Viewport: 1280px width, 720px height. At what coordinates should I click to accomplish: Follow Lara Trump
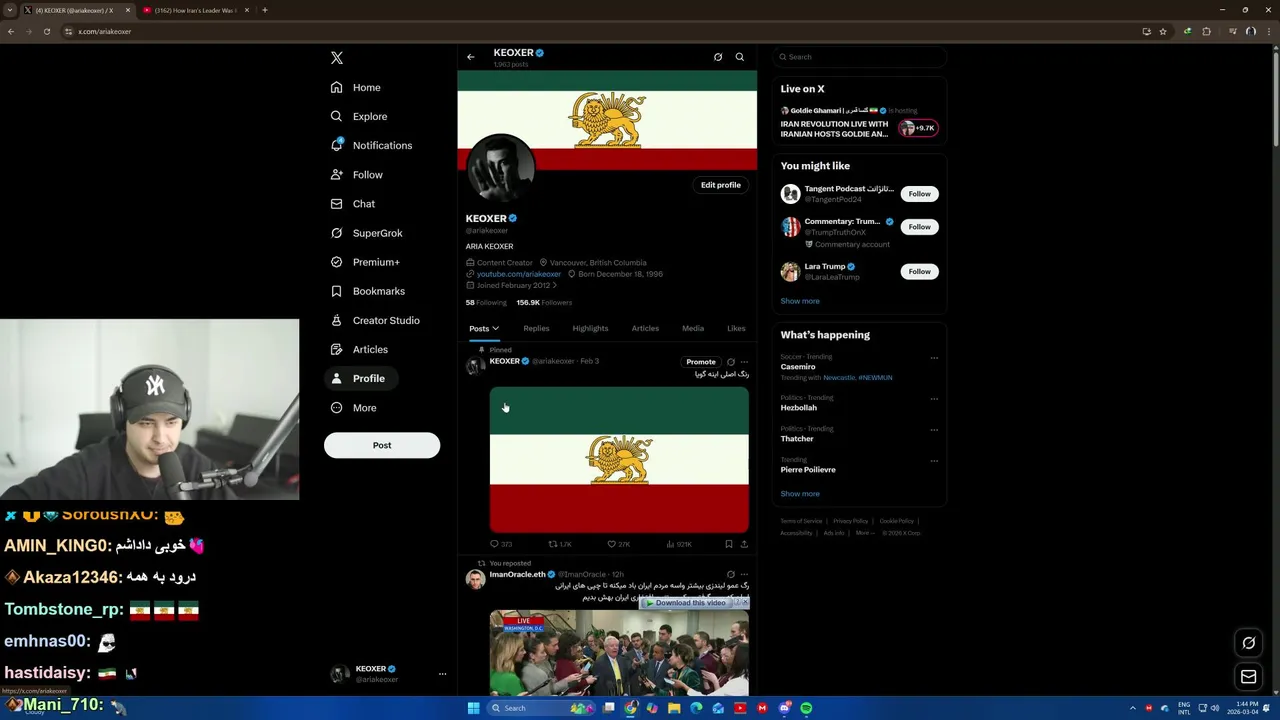tap(919, 272)
